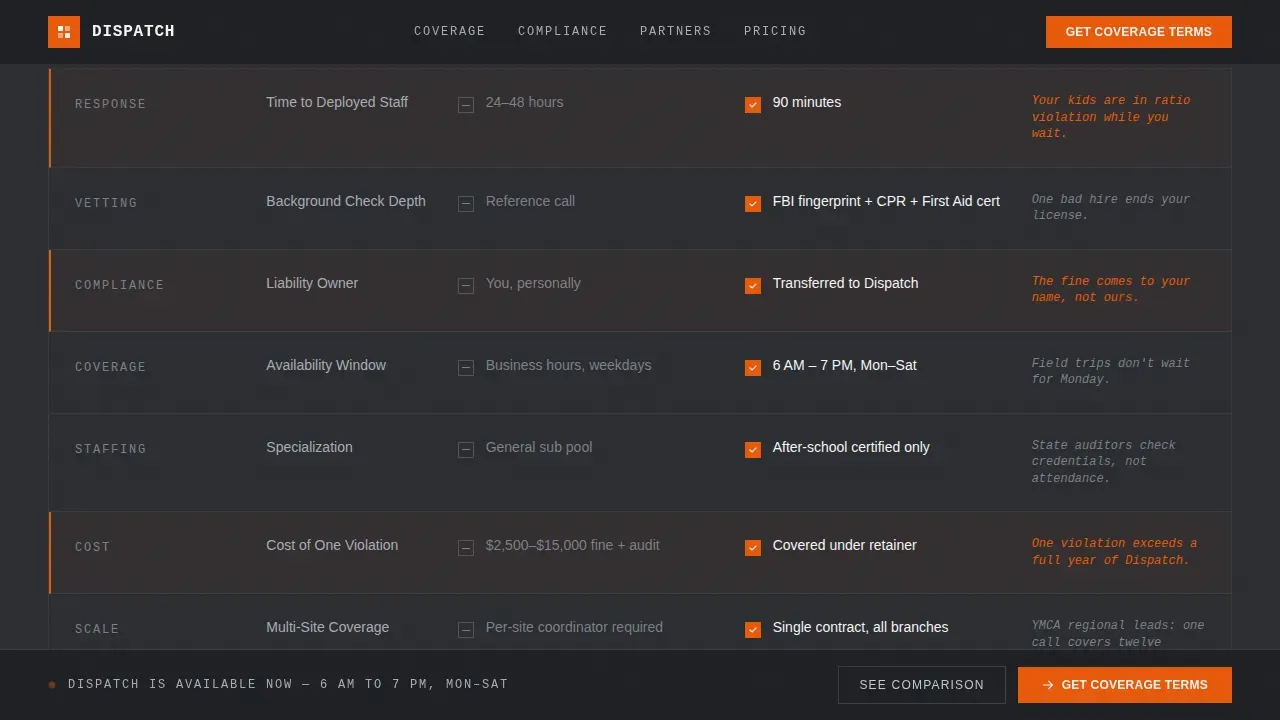Click minus box beside Per-site coordinator required
The image size is (1280, 720).
point(466,629)
